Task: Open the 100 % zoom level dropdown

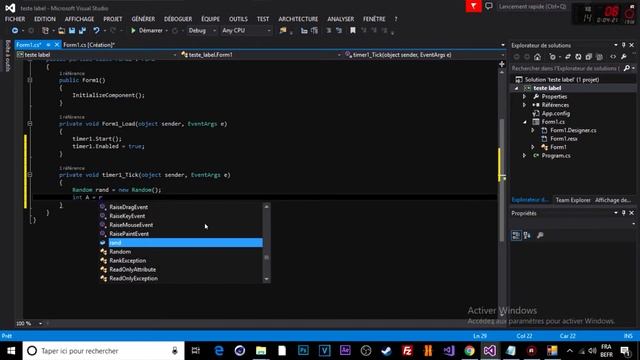Action: point(40,324)
